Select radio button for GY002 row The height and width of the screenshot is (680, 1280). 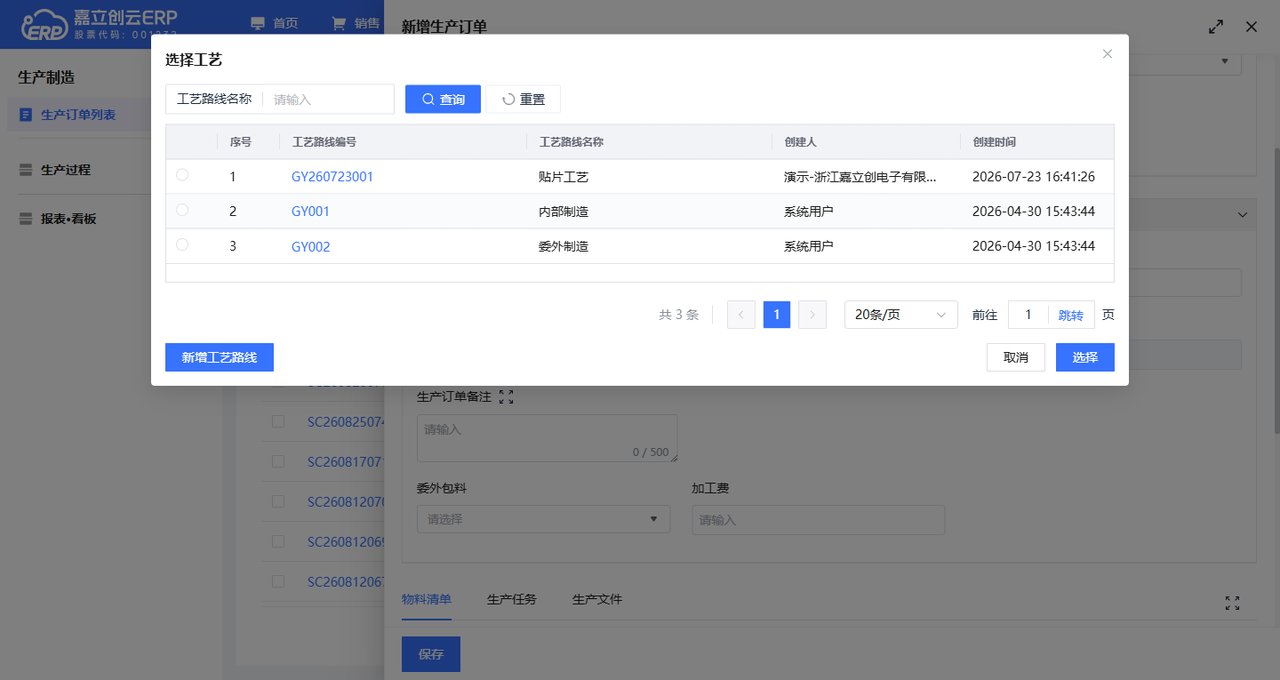[182, 245]
